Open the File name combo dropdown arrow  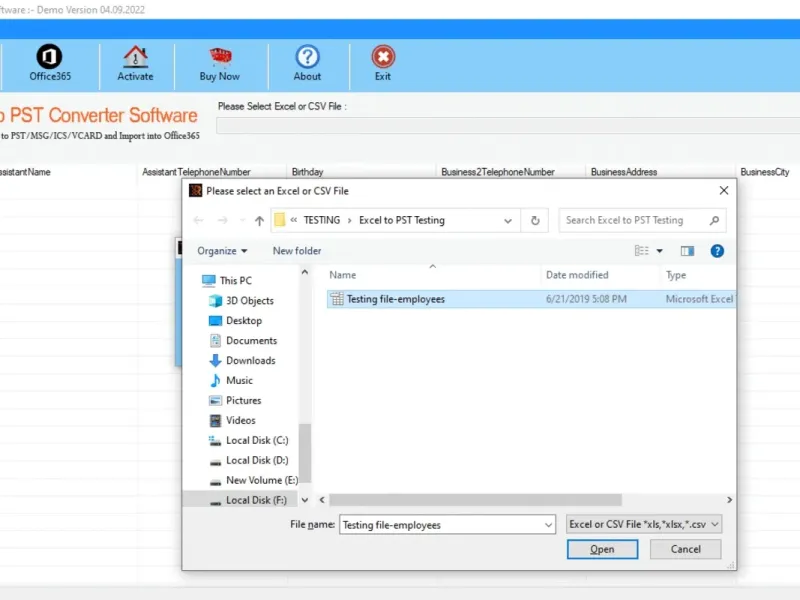(548, 525)
